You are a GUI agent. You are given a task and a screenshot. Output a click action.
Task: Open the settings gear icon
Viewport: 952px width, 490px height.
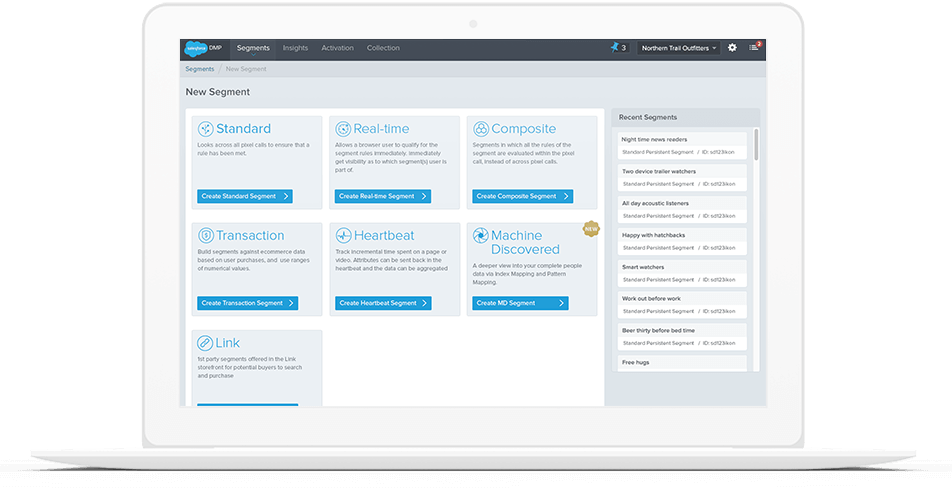coord(732,47)
